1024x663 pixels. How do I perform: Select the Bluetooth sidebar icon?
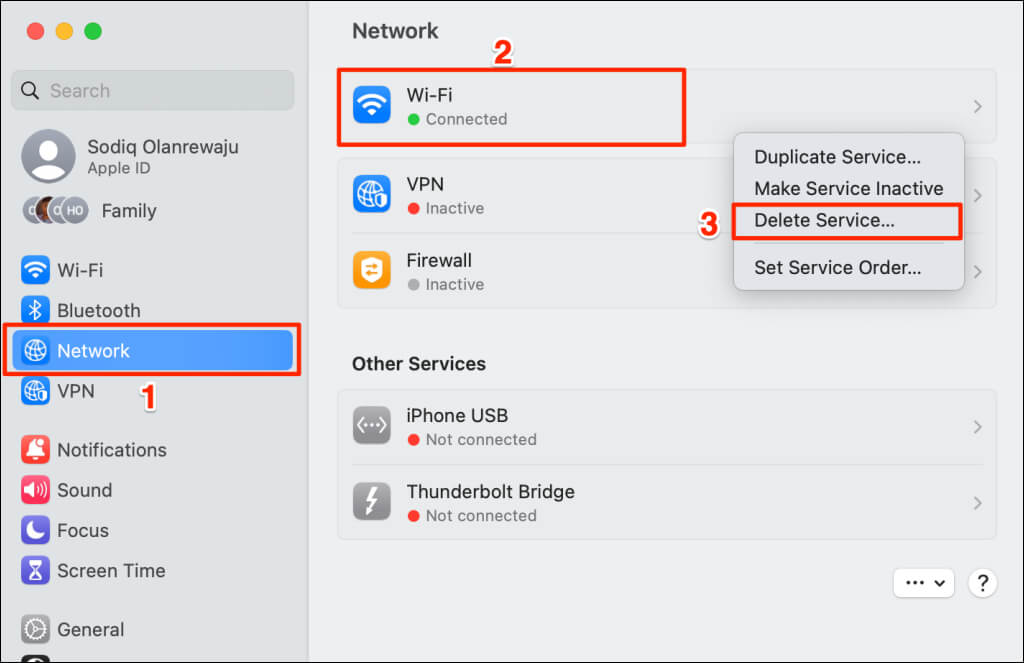(35, 310)
